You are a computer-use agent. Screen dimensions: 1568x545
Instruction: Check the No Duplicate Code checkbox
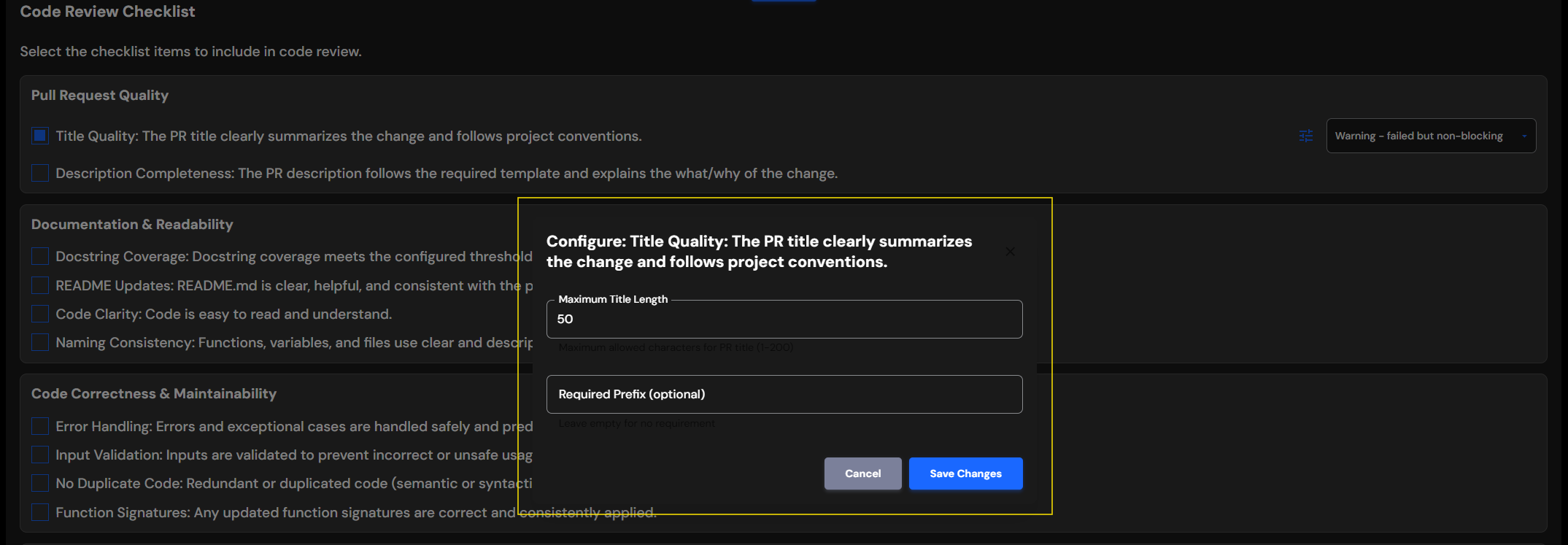[39, 482]
